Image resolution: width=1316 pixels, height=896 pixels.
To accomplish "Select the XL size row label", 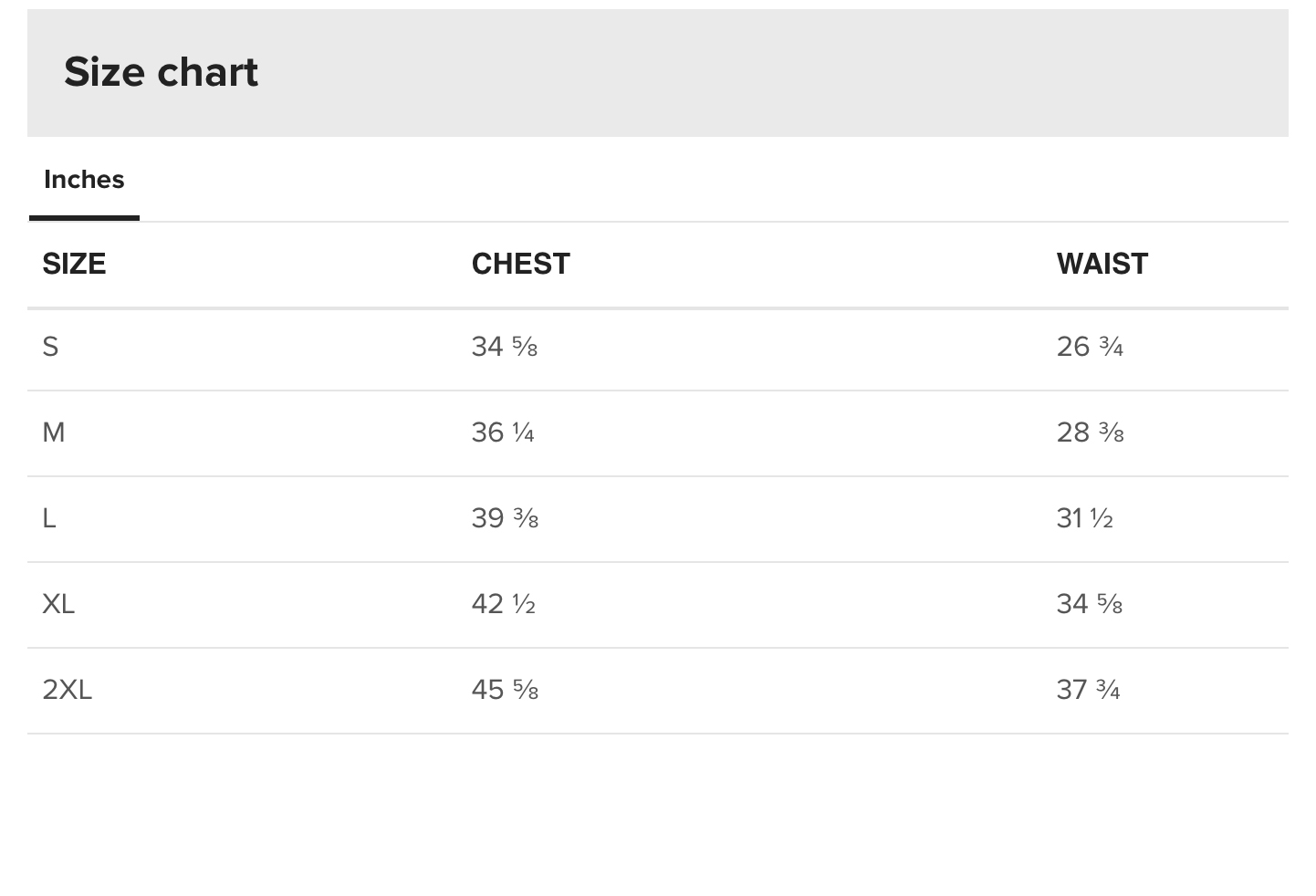I will (x=58, y=604).
